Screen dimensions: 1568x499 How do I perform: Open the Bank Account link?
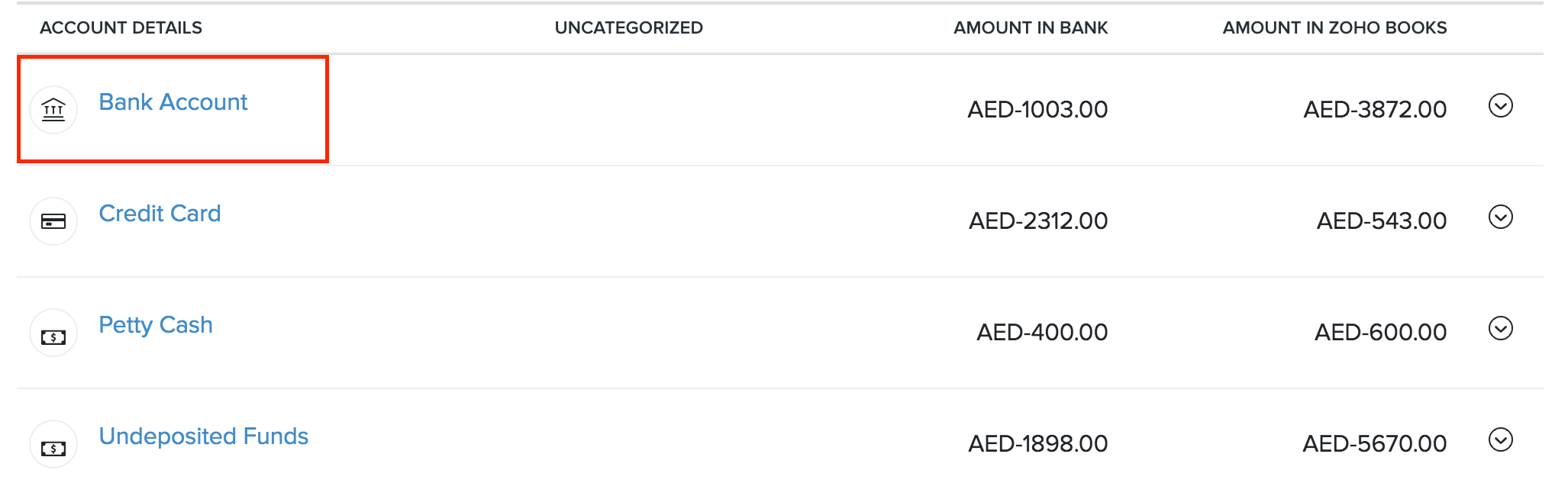click(173, 101)
